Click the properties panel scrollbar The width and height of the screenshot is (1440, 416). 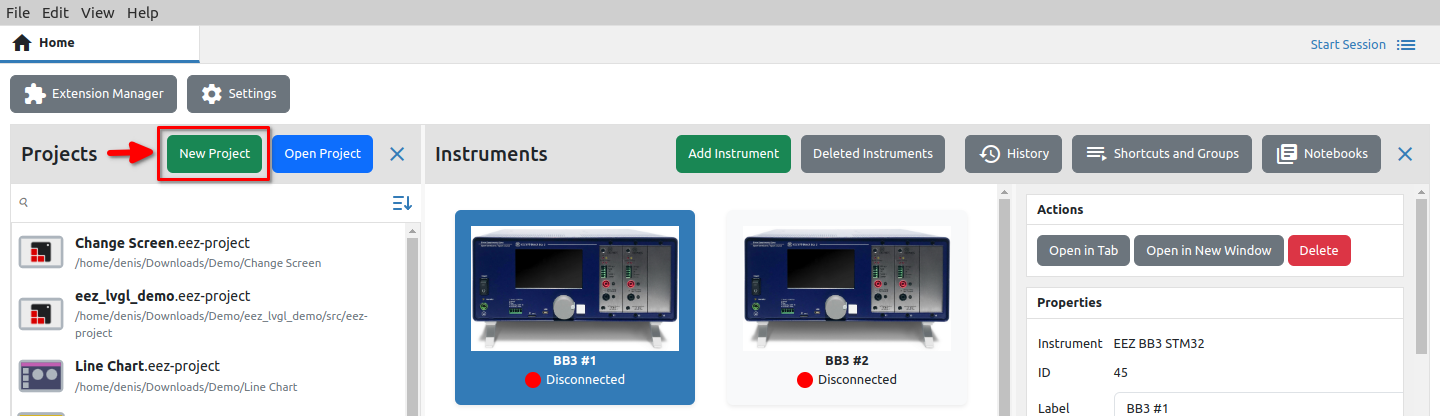(1421, 275)
